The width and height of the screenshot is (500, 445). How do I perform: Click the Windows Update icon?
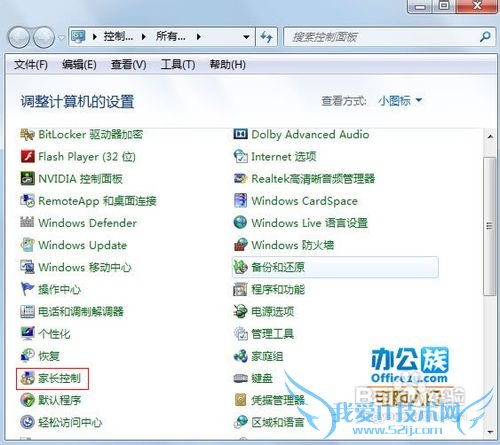coord(27,245)
